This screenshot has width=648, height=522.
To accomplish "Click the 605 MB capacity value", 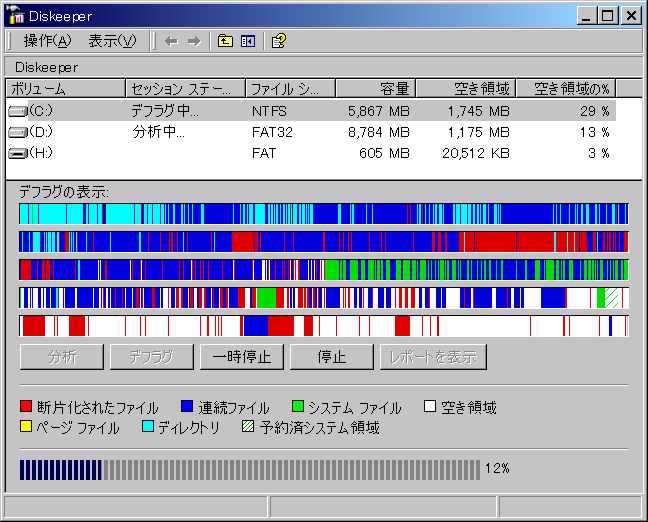I will point(384,153).
